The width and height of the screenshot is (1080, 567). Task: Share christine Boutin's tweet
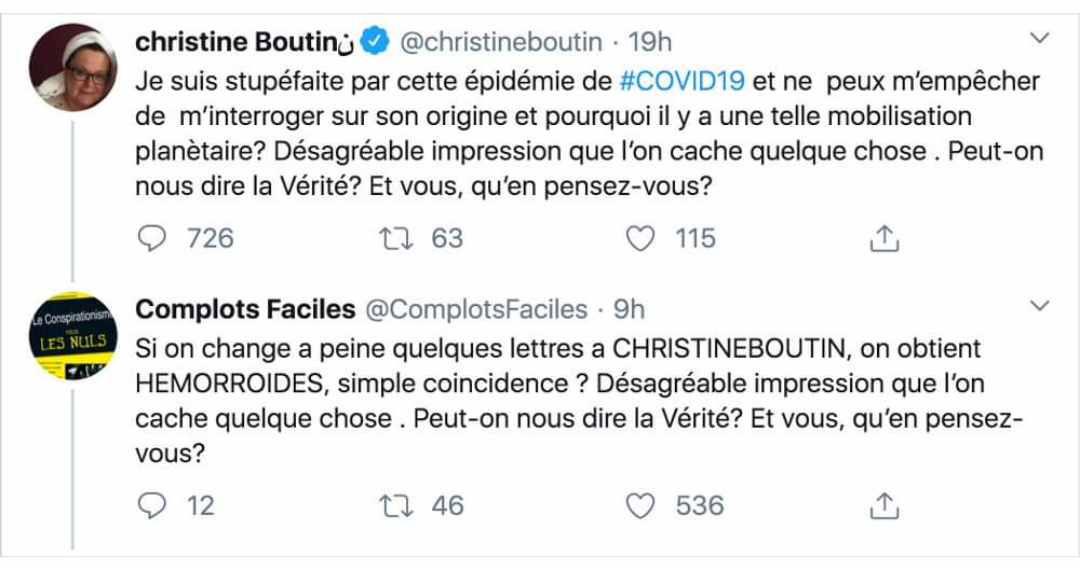click(885, 240)
